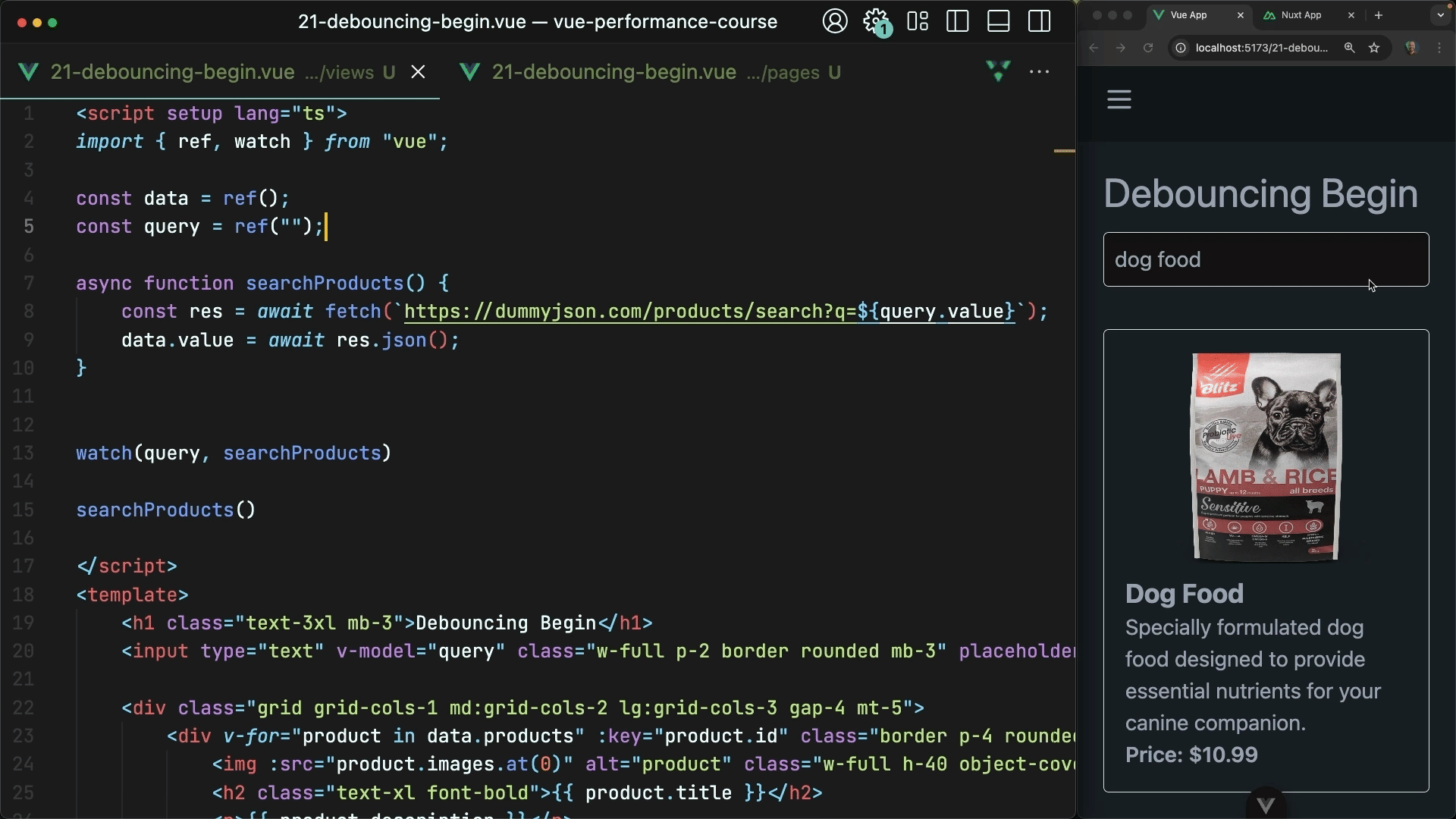Click the '<script setup lang="ts">' line

[212, 114]
